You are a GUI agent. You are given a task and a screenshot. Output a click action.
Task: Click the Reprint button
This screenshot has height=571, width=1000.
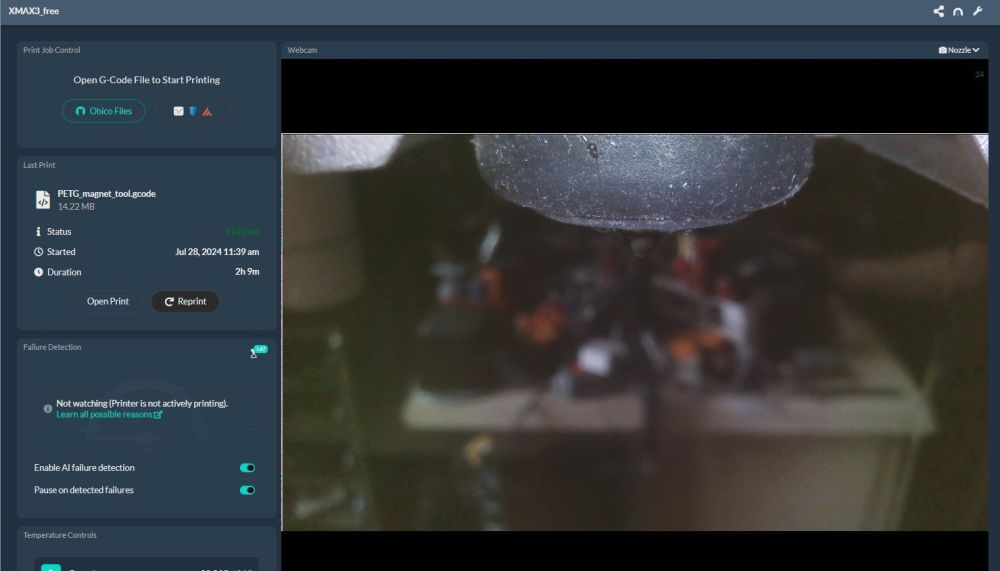[185, 301]
